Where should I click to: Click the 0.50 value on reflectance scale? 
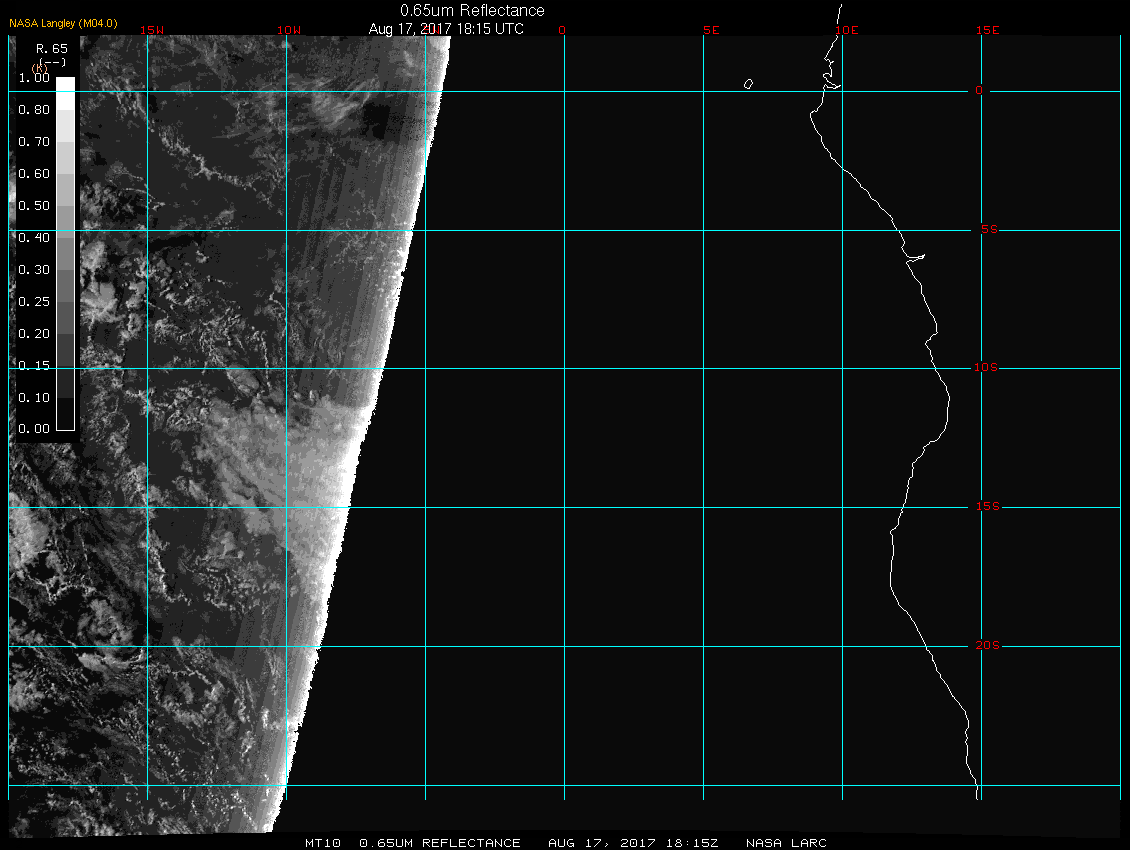coord(34,205)
